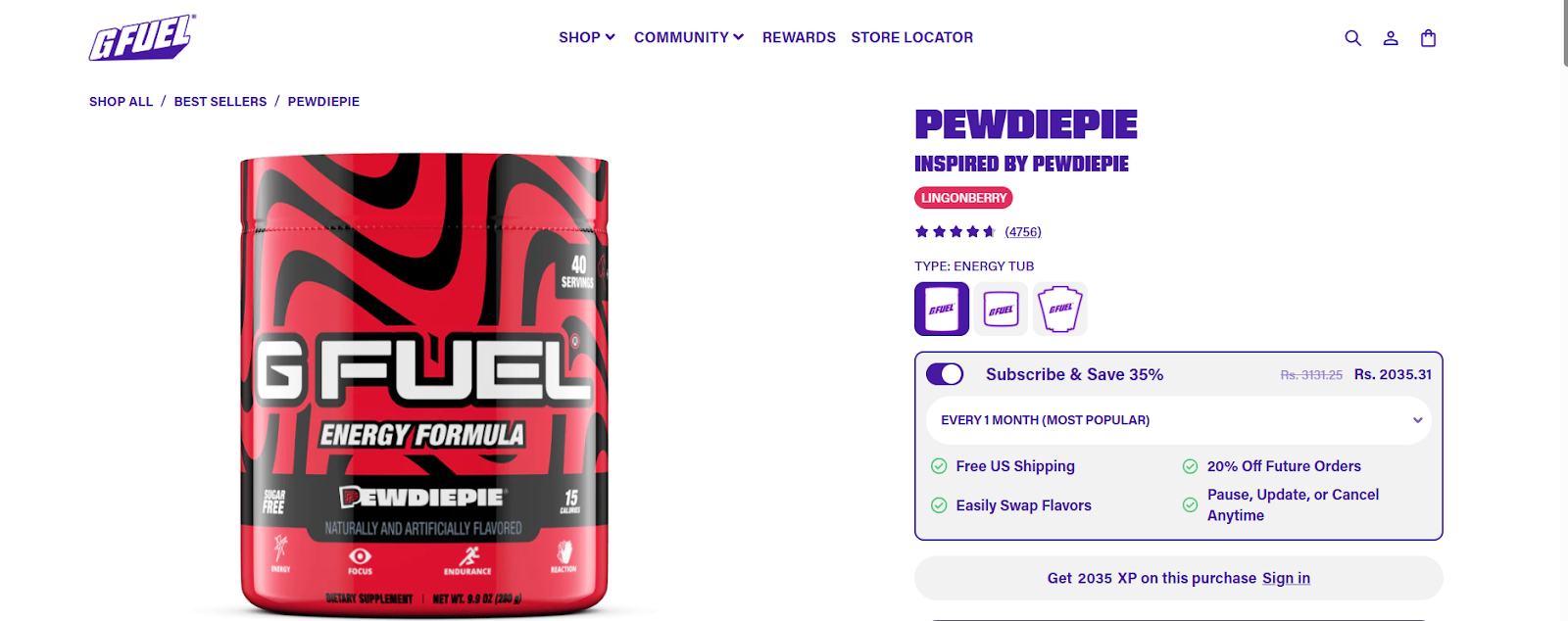Click the LINGONBERRY flavor badge
The width and height of the screenshot is (1568, 621).
(963, 198)
